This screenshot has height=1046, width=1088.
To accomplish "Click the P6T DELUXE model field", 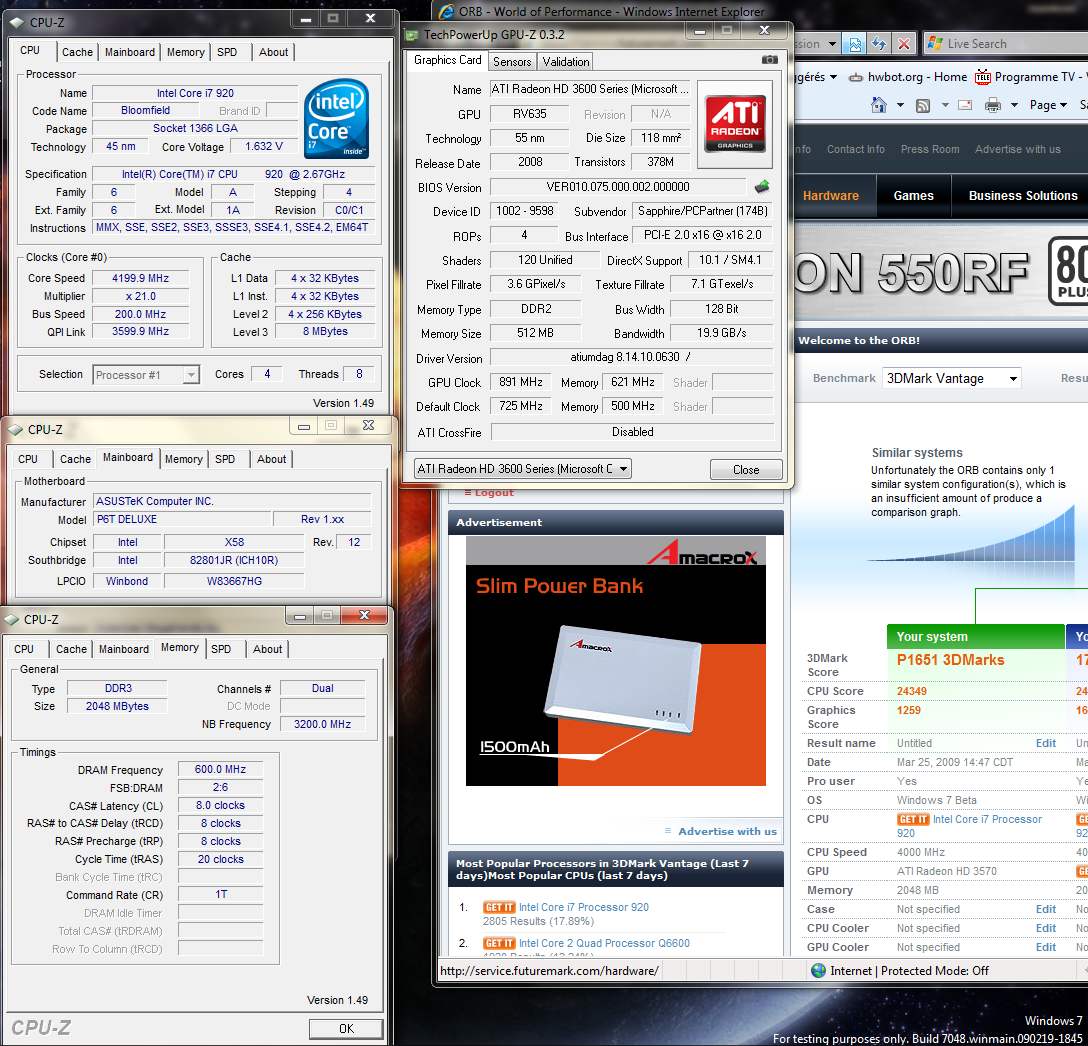I will tap(182, 519).
